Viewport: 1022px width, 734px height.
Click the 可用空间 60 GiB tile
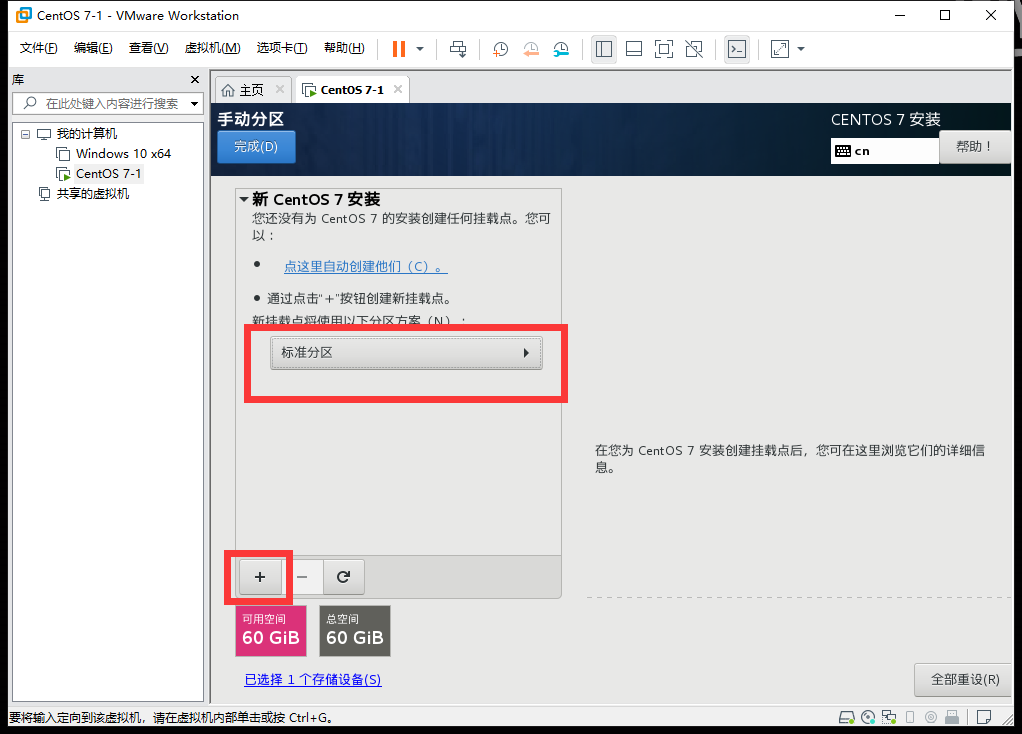(271, 631)
